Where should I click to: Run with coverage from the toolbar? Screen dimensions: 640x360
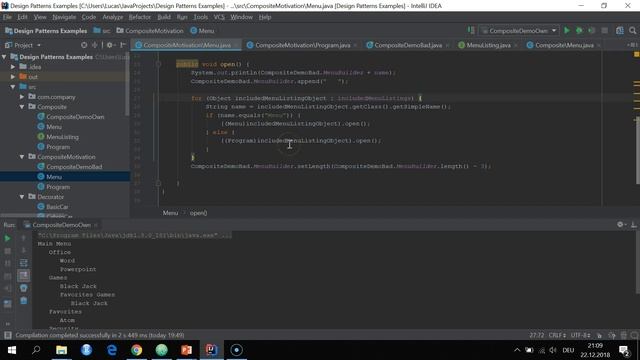pos(591,31)
